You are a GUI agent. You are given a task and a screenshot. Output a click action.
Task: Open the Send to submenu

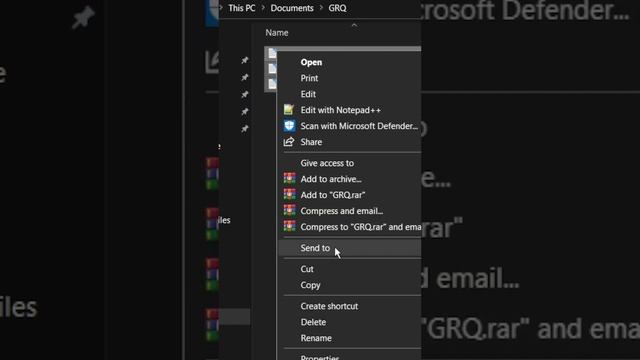pos(315,248)
